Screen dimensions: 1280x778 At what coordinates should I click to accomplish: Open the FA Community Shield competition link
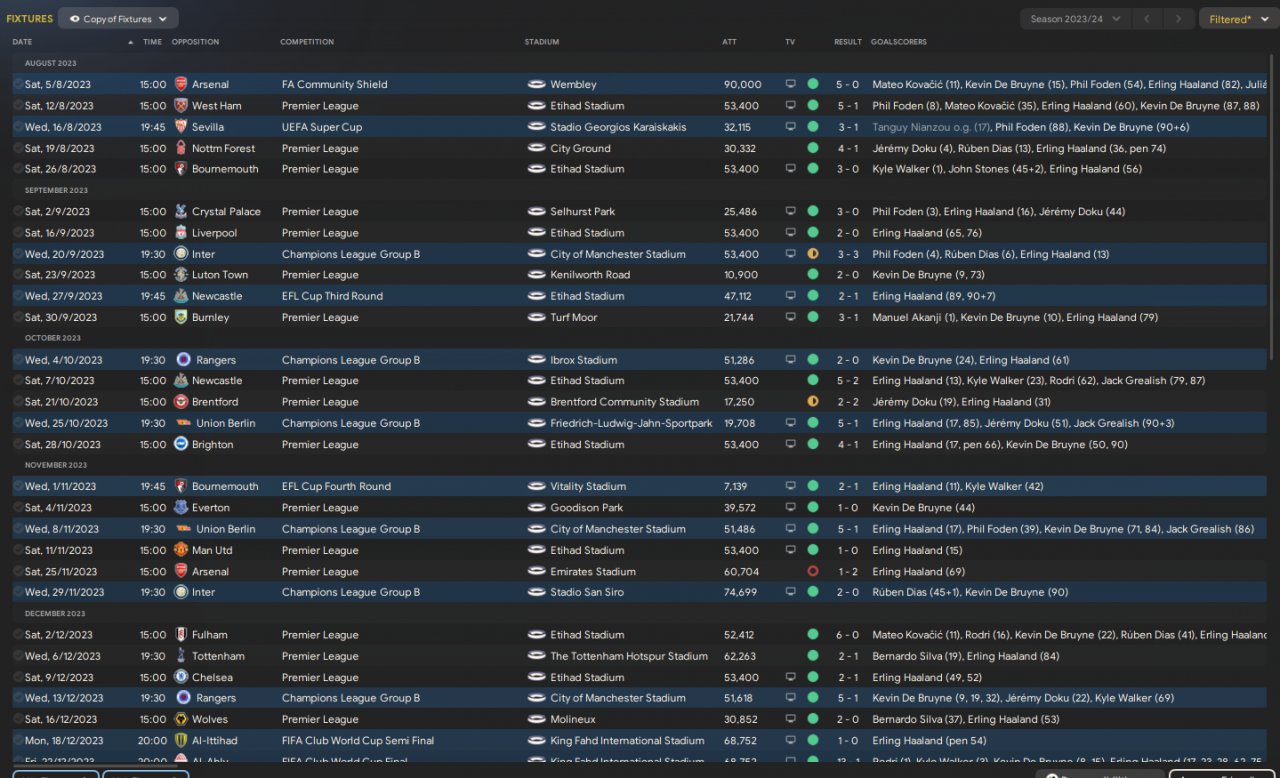(x=334, y=84)
